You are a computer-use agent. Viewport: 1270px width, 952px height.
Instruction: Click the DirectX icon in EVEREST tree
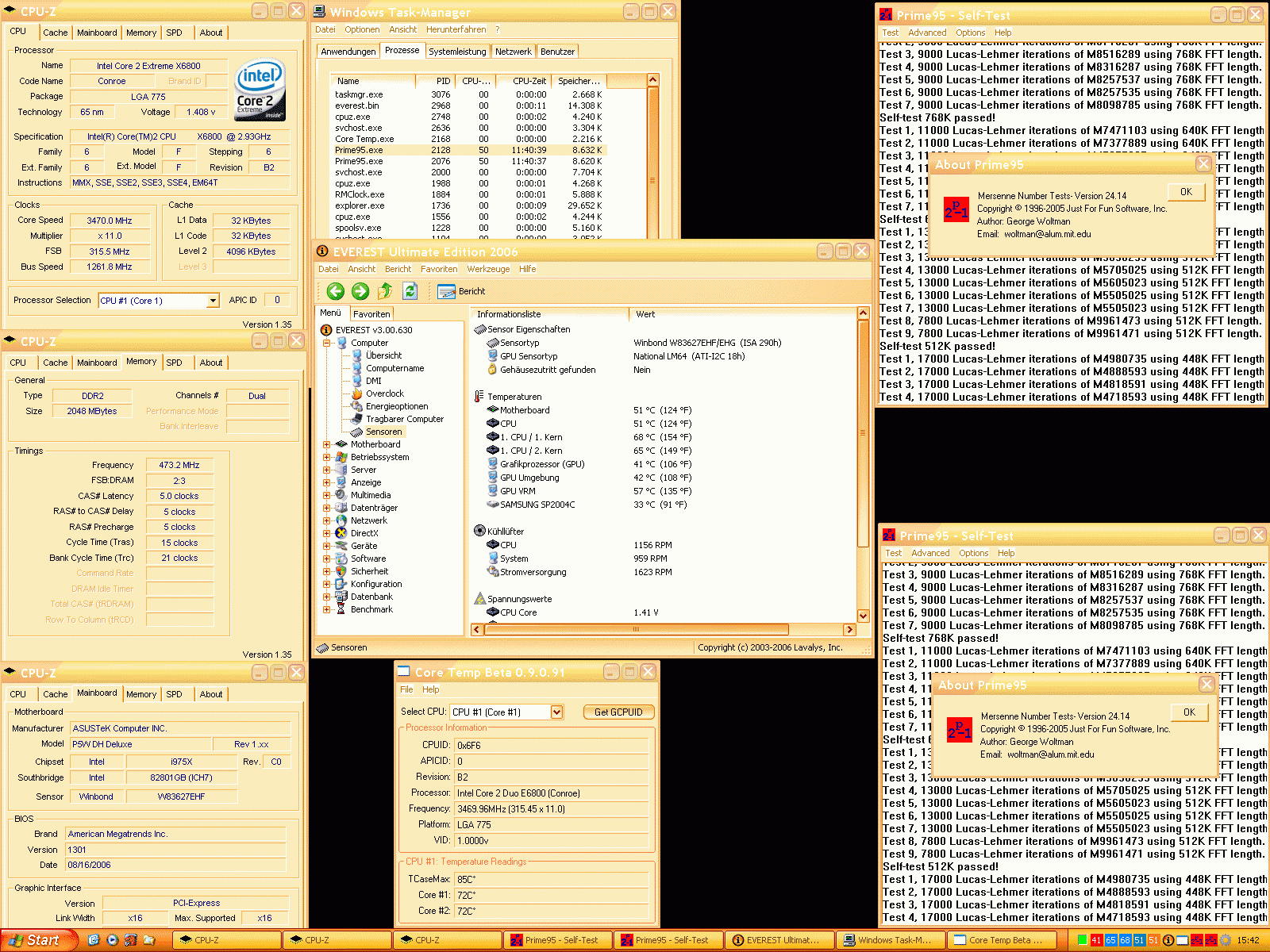pyautogui.click(x=341, y=533)
